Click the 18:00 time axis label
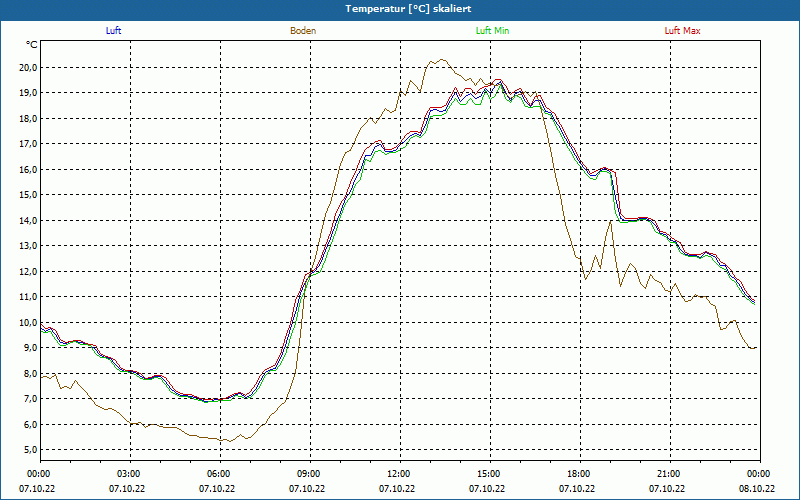 pos(580,474)
